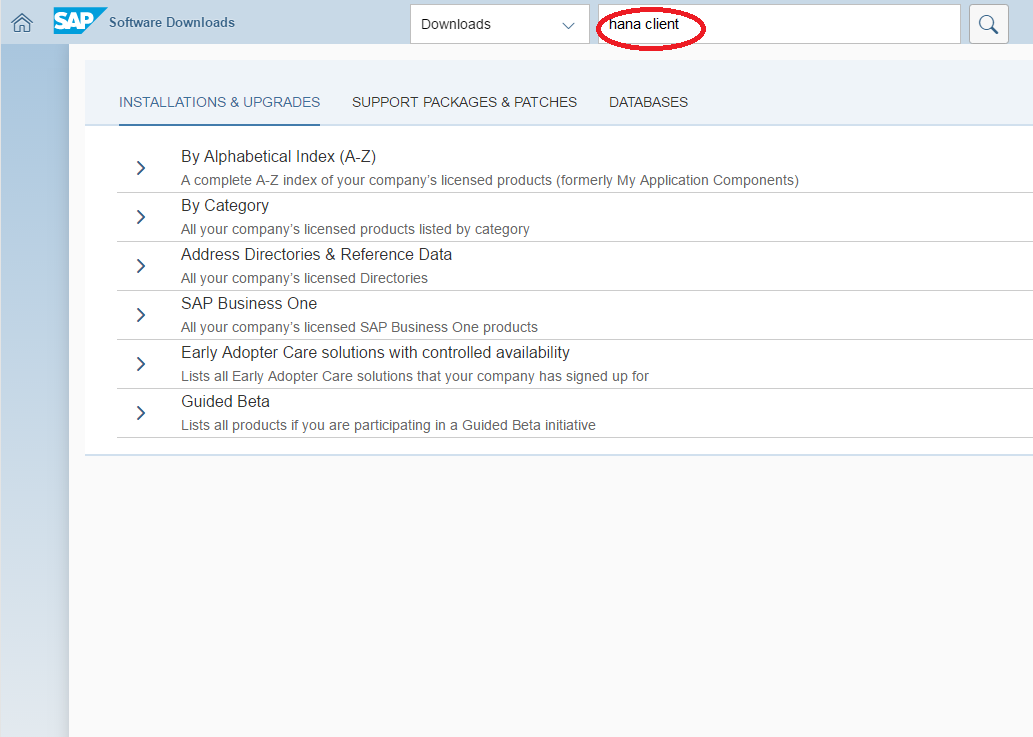Image resolution: width=1033 pixels, height=737 pixels.
Task: Click the chevron beside SAP Business One
Action: 140,315
